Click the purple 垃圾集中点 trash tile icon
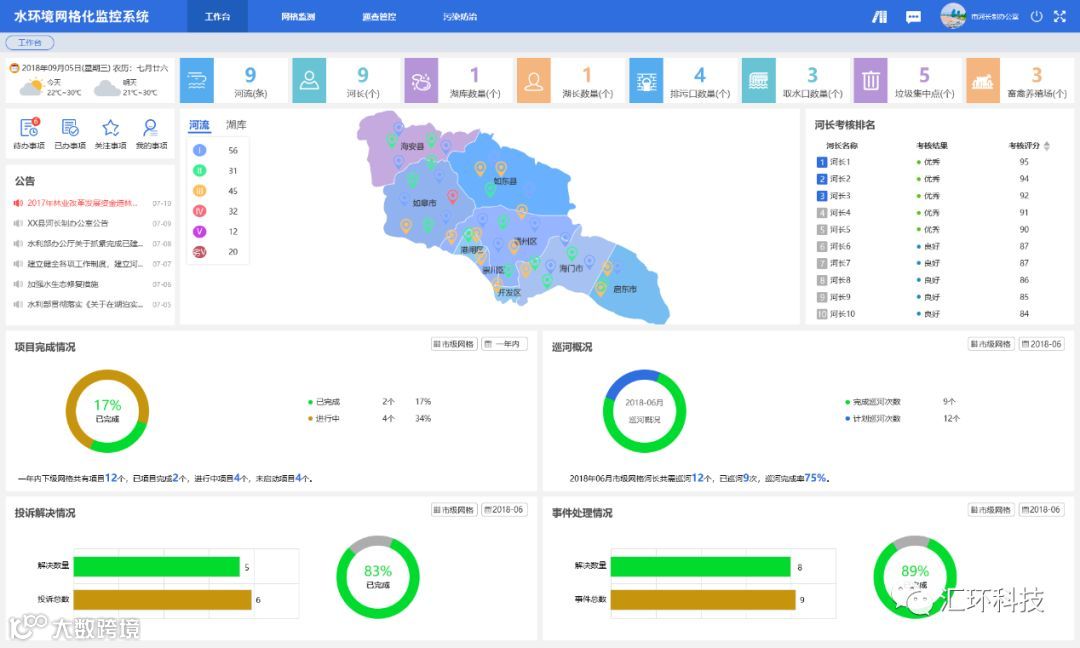Screen dimensions: 1080x648 click(871, 81)
